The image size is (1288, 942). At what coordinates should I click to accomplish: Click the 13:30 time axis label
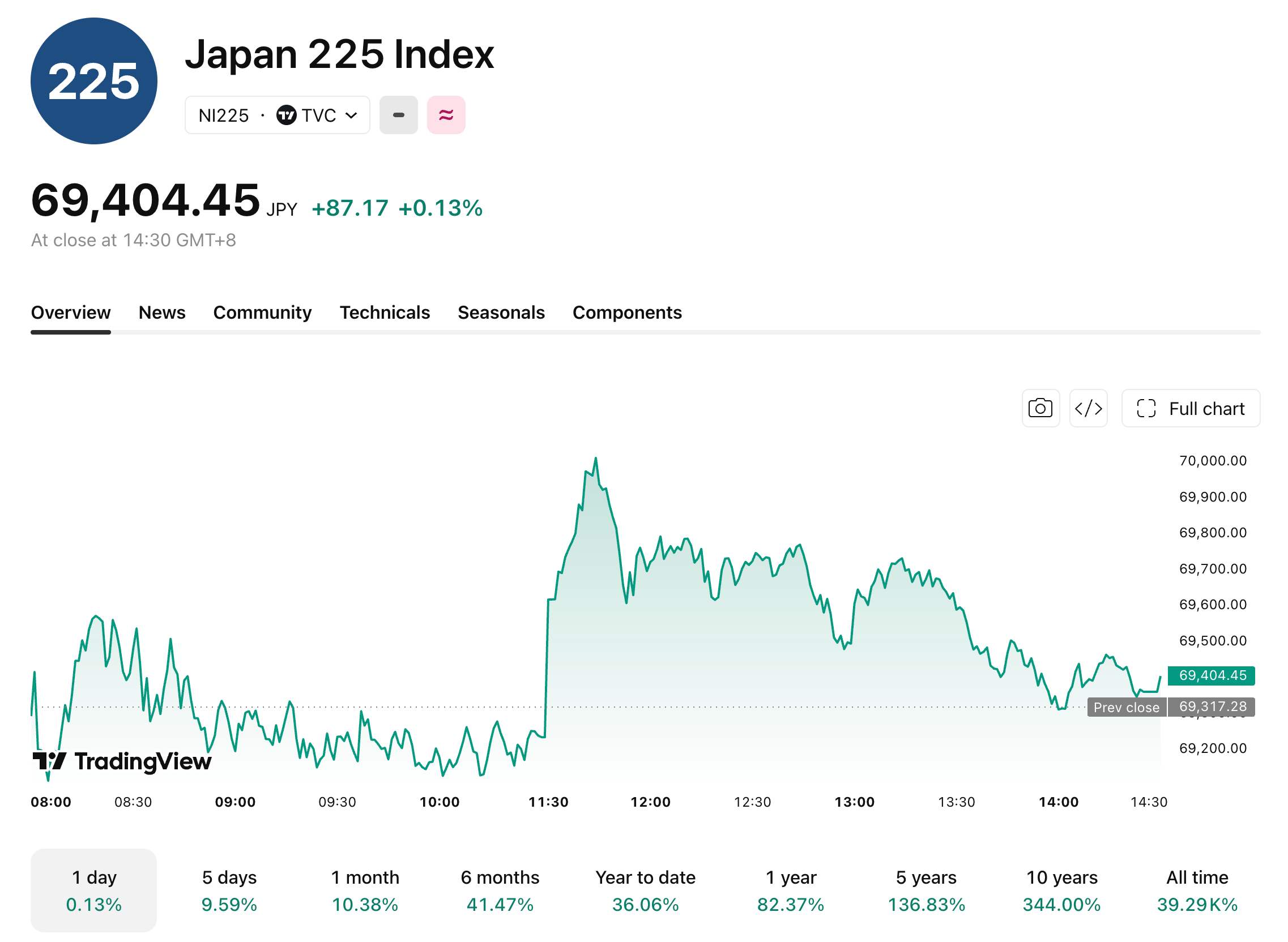(x=957, y=802)
